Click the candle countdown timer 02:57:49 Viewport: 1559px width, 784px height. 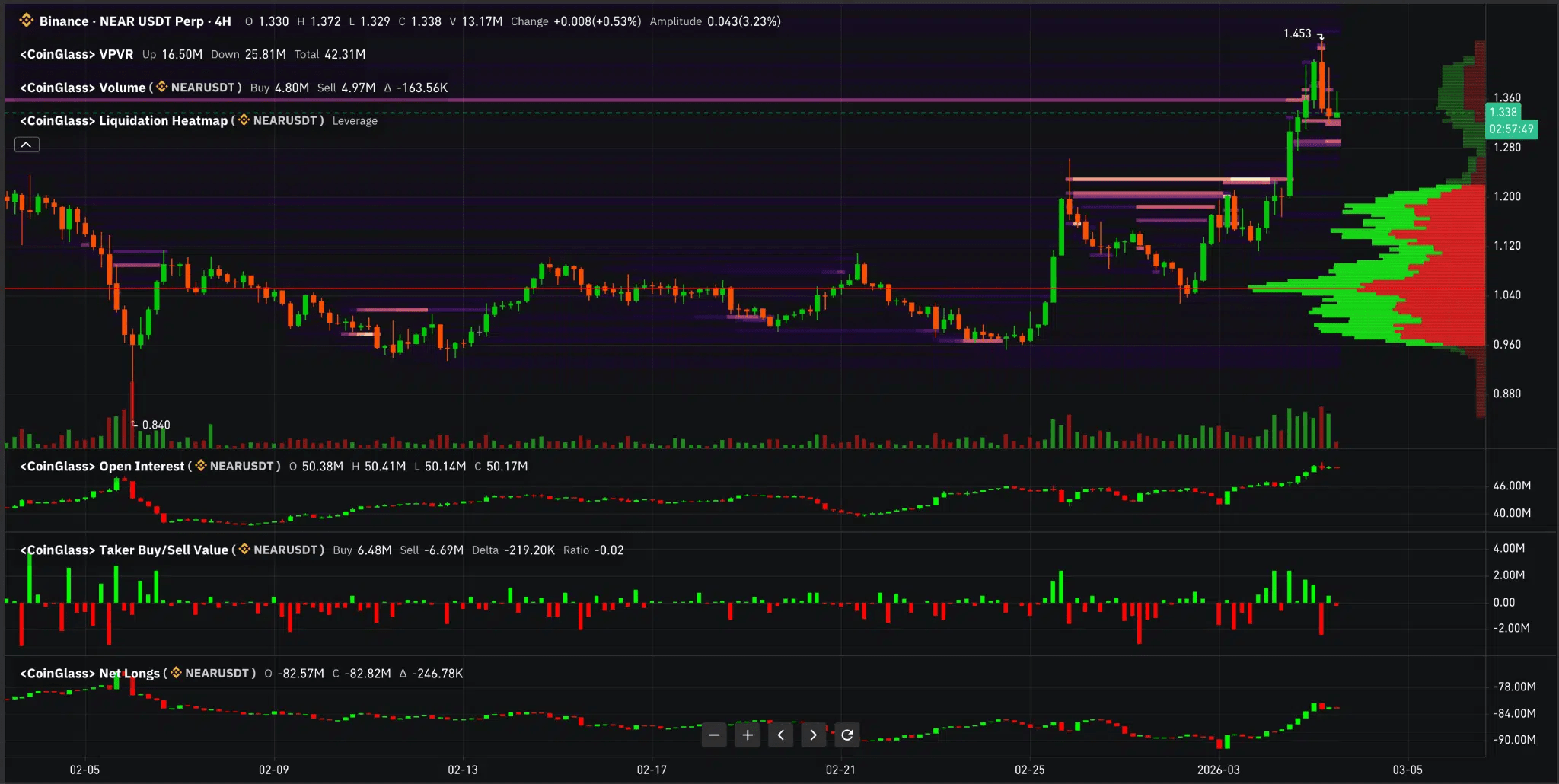click(1512, 129)
